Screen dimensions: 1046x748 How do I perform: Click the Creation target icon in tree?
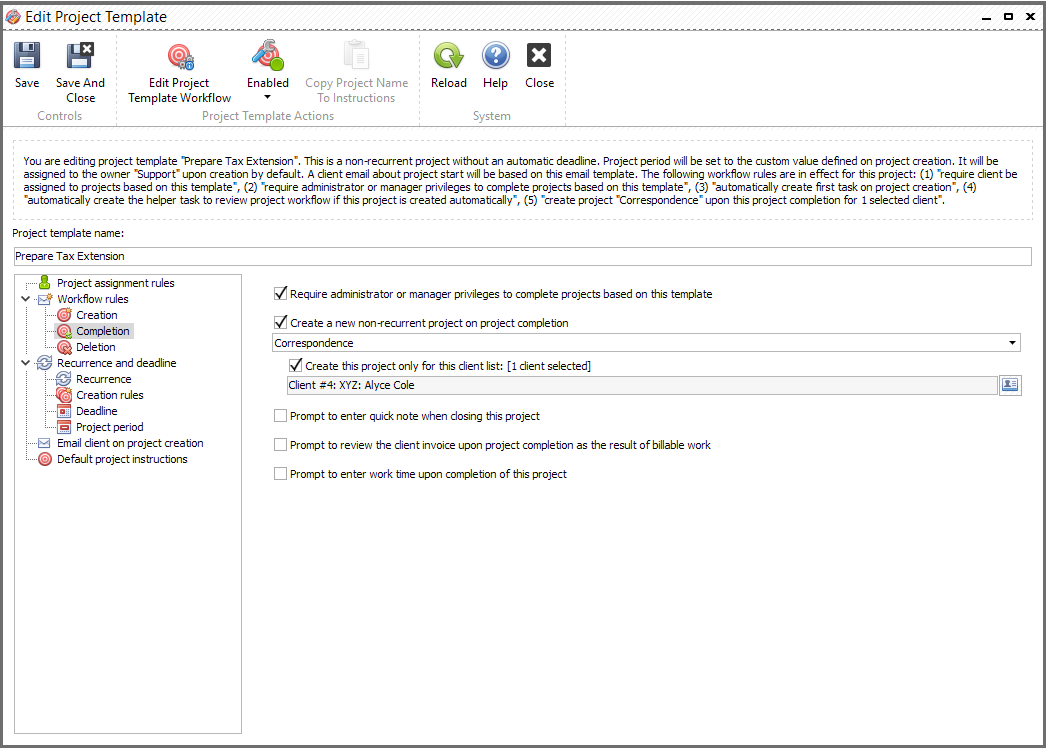[64, 315]
